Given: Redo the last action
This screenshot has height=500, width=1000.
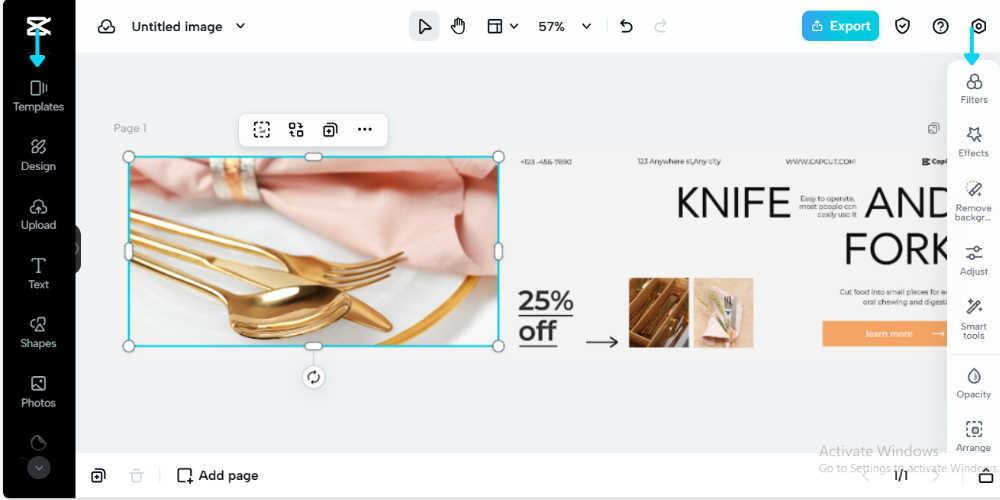Looking at the screenshot, I should (661, 26).
